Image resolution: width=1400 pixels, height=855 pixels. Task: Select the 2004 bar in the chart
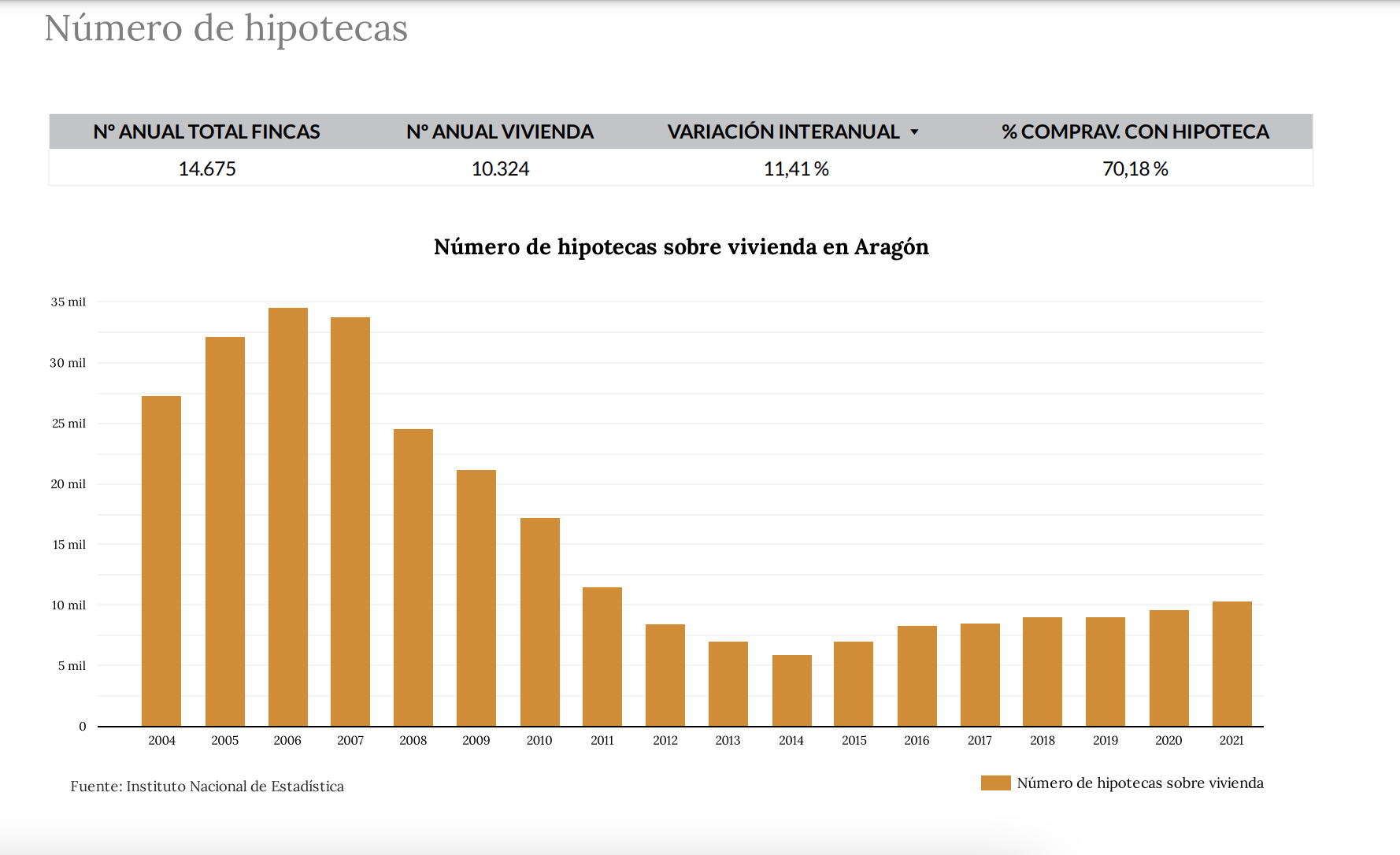pyautogui.click(x=161, y=561)
